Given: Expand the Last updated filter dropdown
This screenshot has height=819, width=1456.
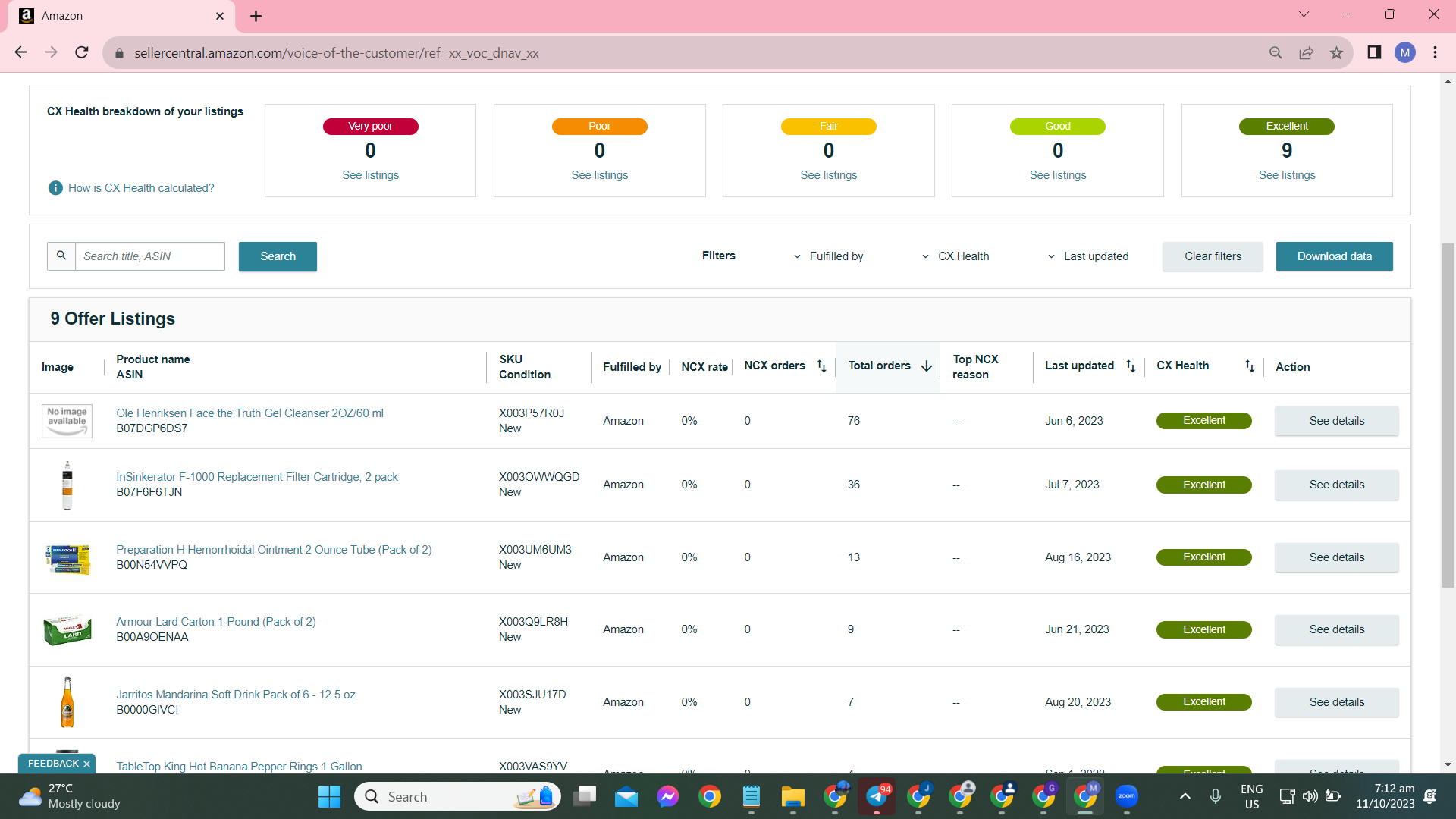Looking at the screenshot, I should tap(1088, 256).
